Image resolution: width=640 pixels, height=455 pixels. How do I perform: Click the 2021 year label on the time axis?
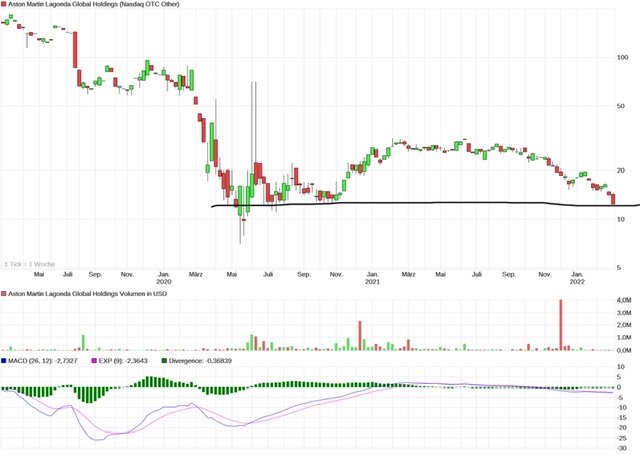[x=372, y=281]
